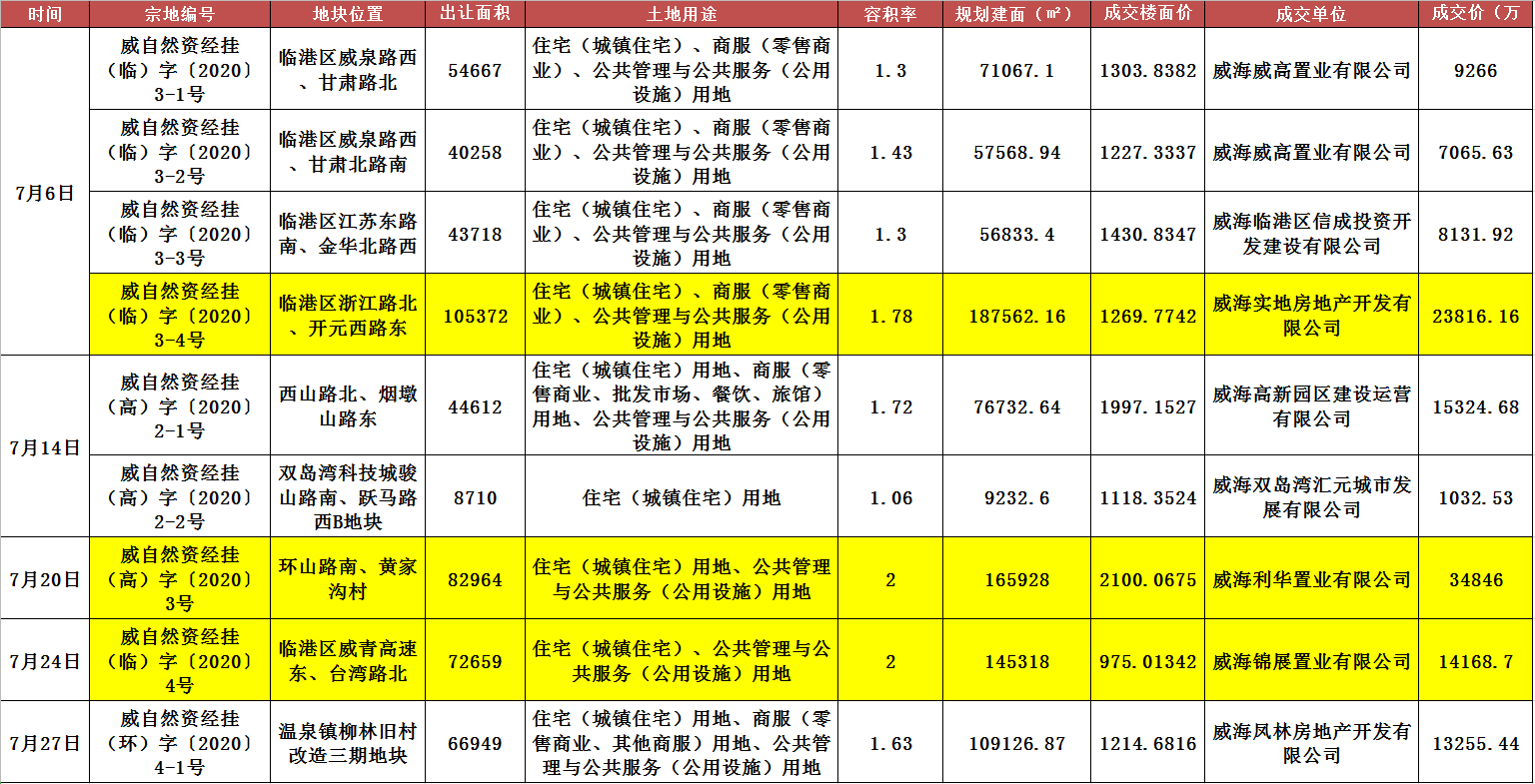Select transaction price 23816.16
1535x784 pixels.
pos(1476,316)
